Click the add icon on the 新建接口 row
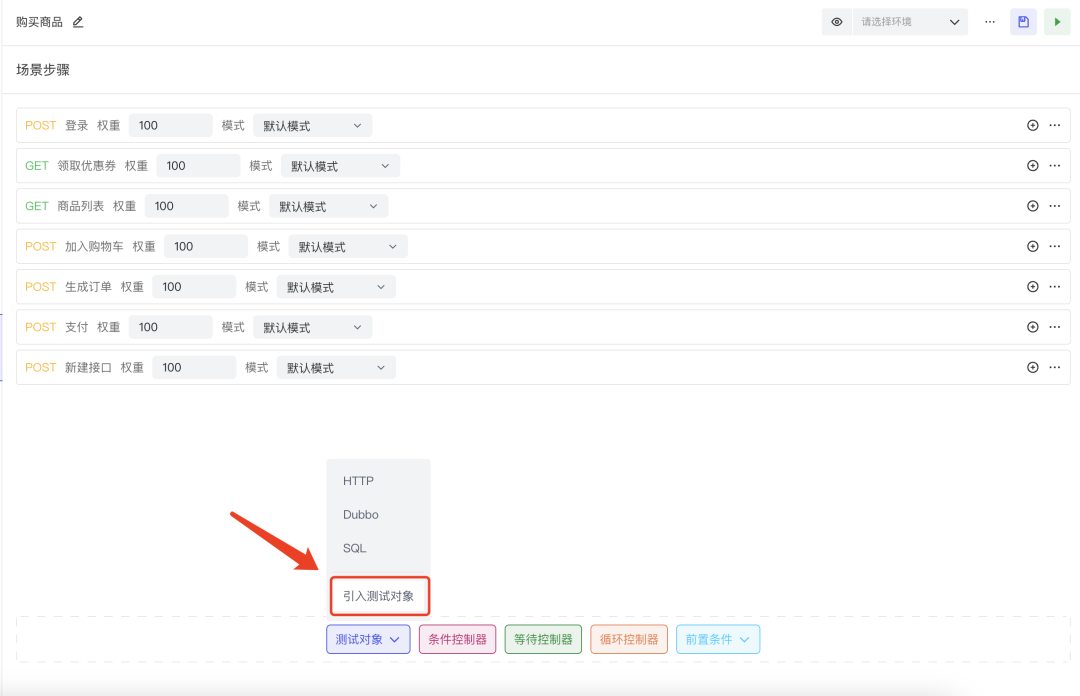The height and width of the screenshot is (696, 1080). (1032, 367)
